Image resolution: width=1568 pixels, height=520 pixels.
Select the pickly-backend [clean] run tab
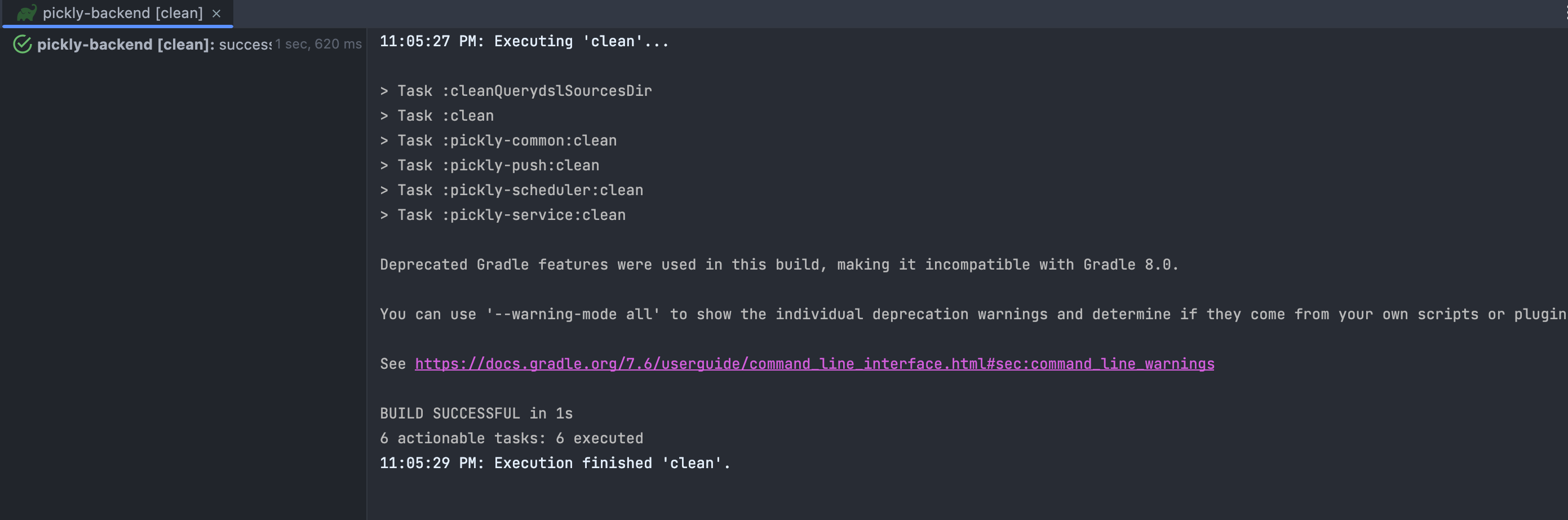[117, 14]
